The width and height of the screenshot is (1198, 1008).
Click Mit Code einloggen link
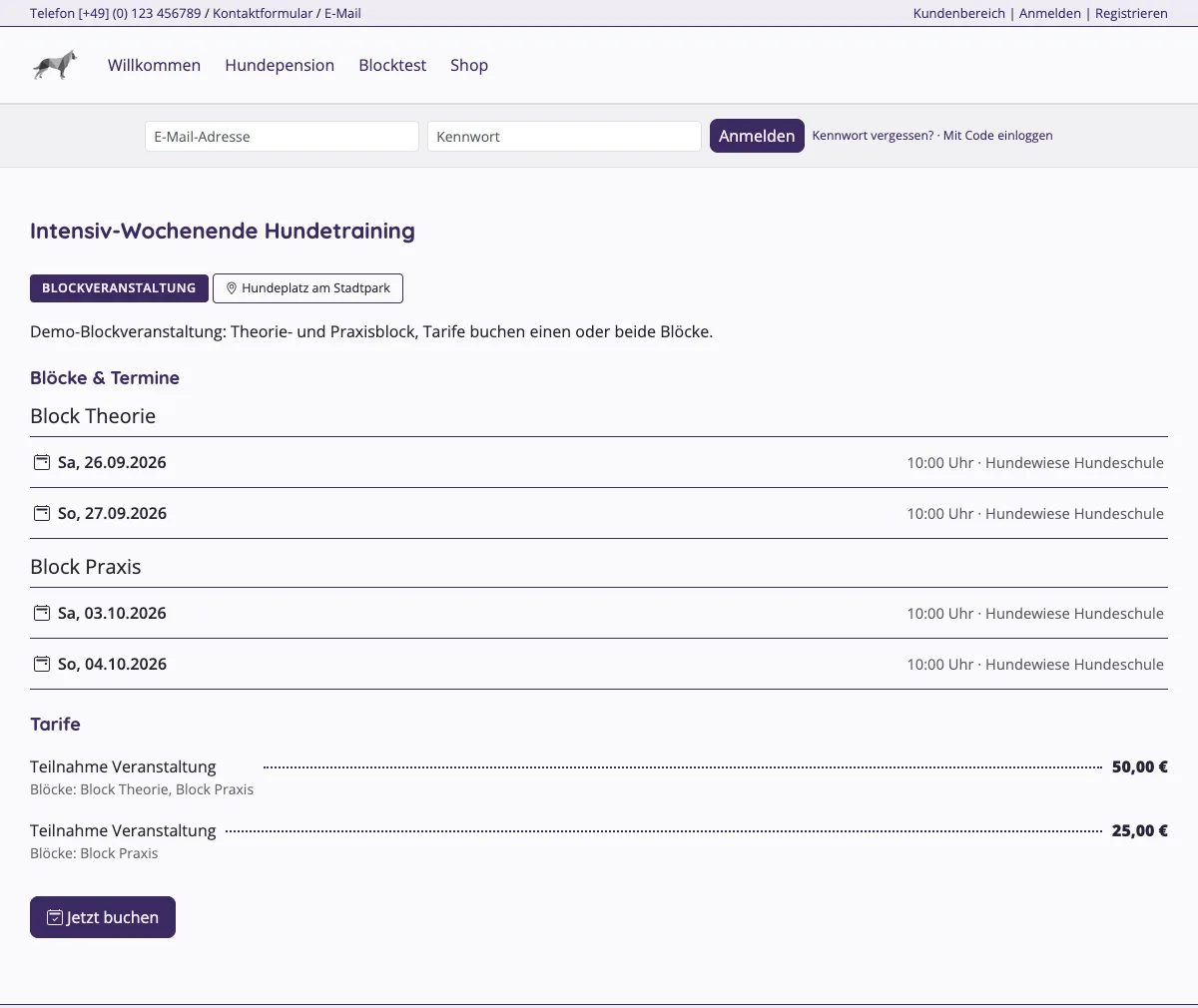(997, 136)
